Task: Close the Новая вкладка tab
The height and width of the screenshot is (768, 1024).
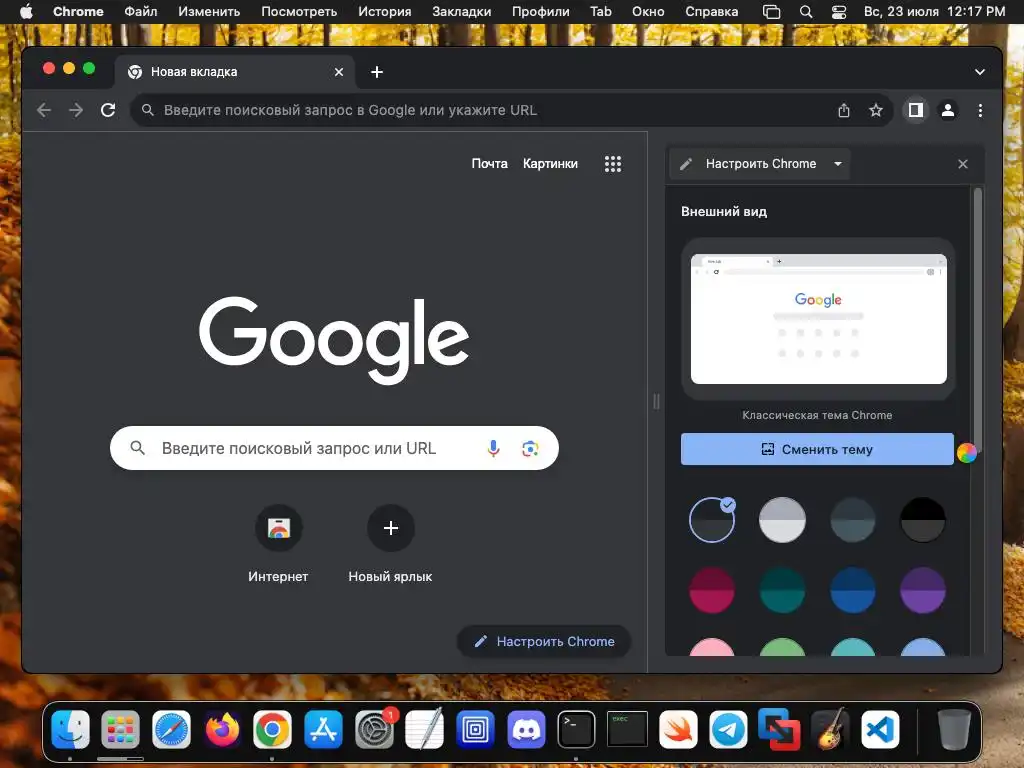Action: point(338,72)
